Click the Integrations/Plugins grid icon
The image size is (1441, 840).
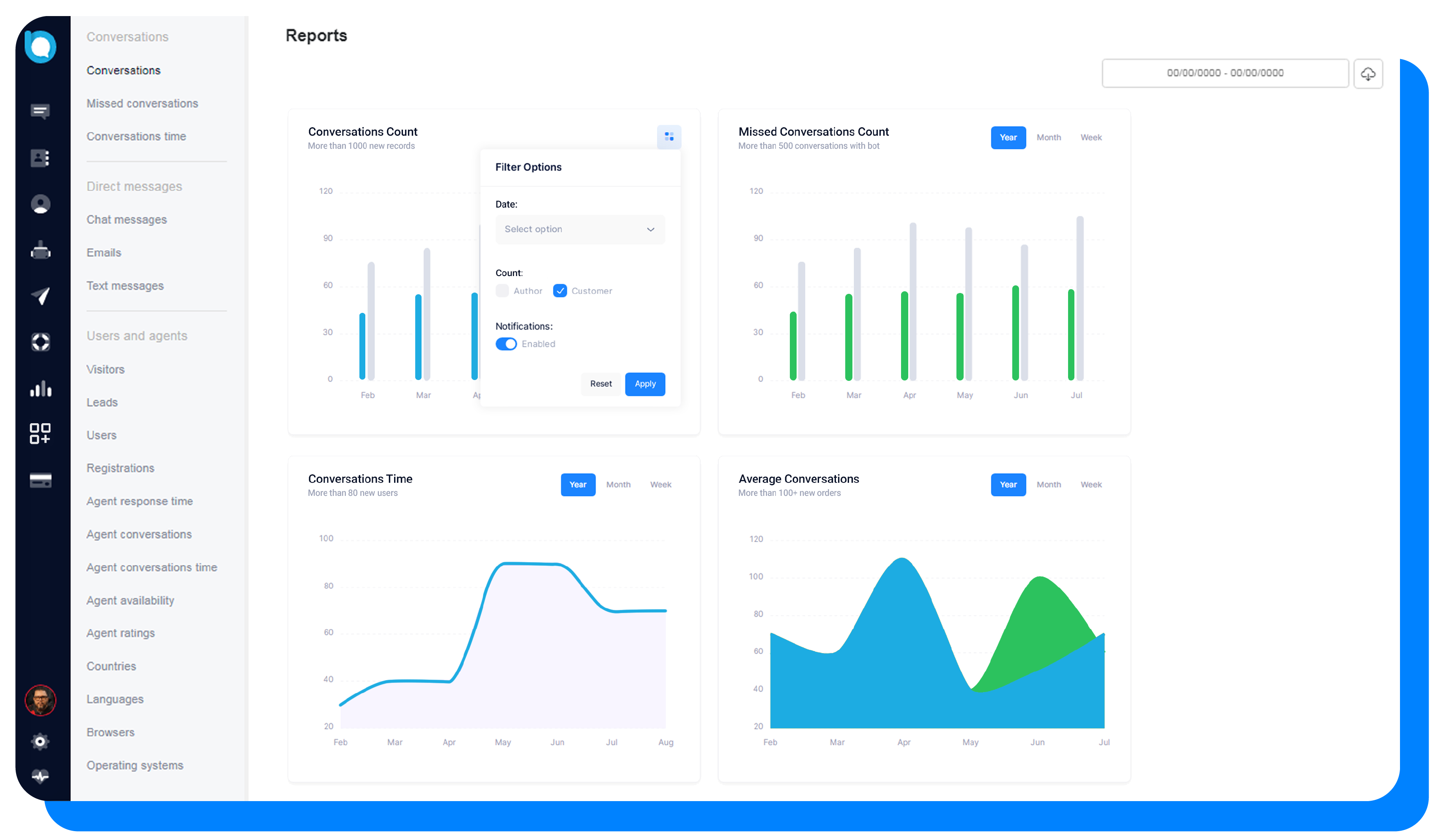coord(41,432)
